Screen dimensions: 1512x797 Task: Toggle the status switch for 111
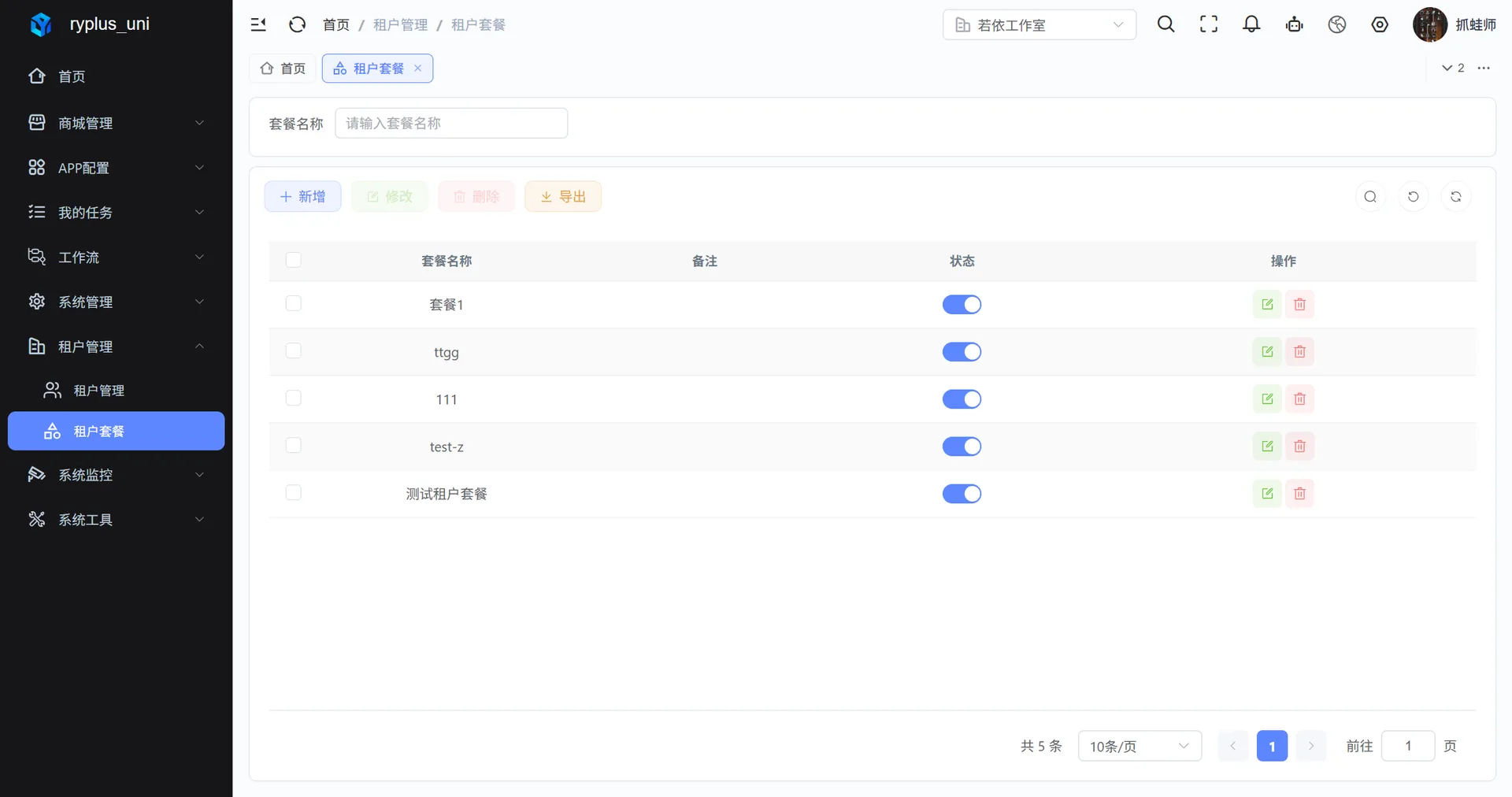pyautogui.click(x=962, y=399)
